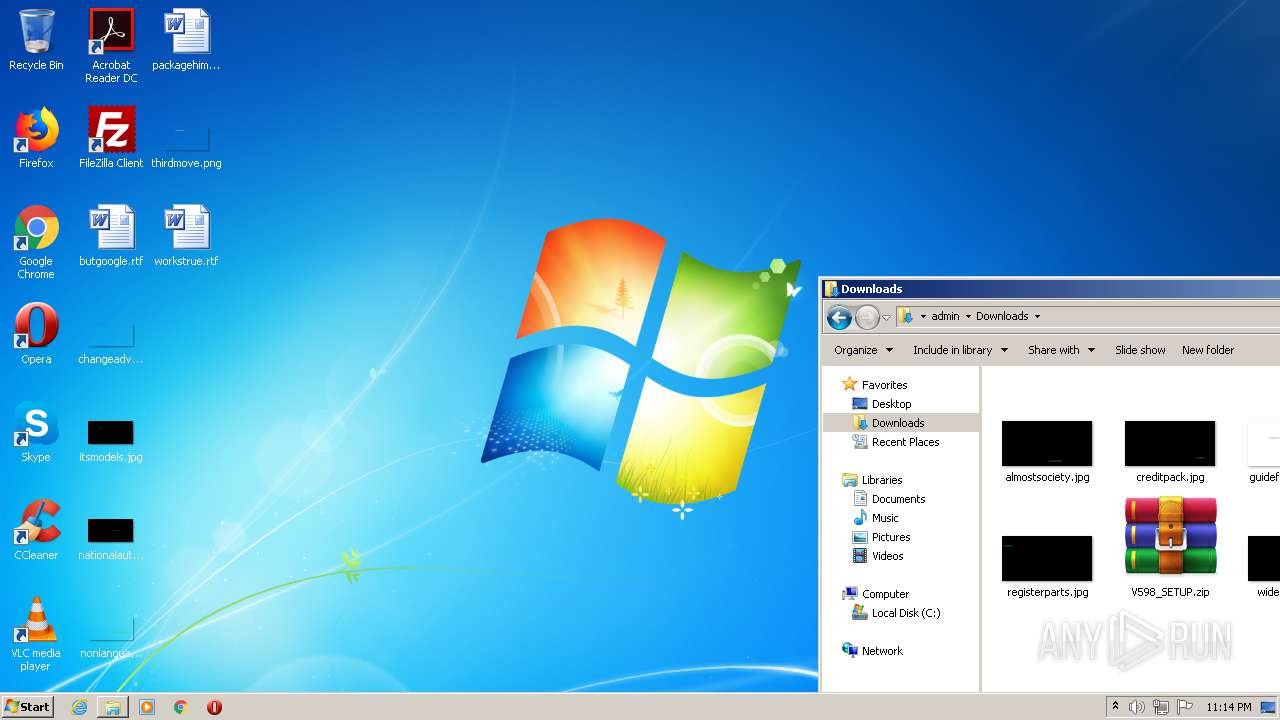
Task: Click admin in the address breadcrumb
Action: click(x=945, y=316)
